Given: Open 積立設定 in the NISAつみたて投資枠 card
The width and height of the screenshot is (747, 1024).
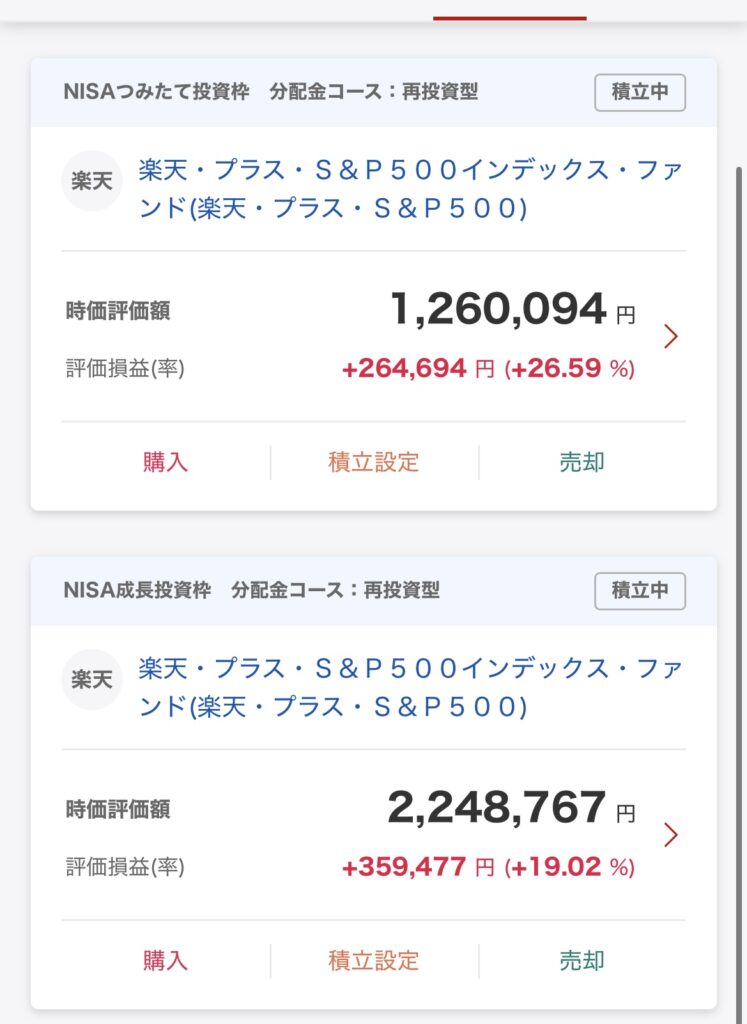Looking at the screenshot, I should pos(374,462).
